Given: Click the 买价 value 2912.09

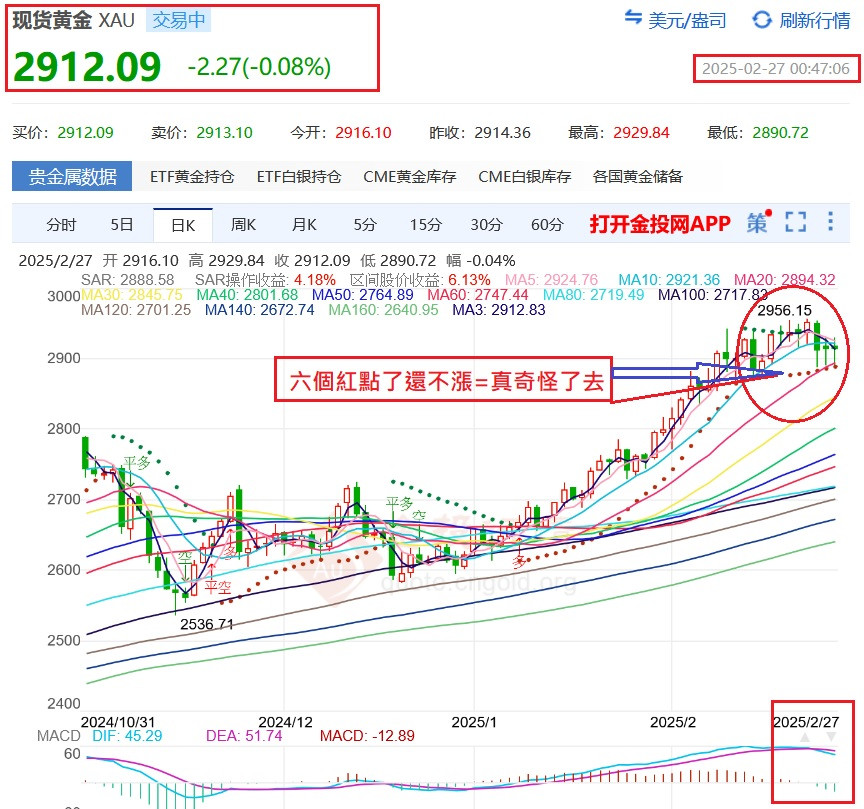Looking at the screenshot, I should coord(85,133).
